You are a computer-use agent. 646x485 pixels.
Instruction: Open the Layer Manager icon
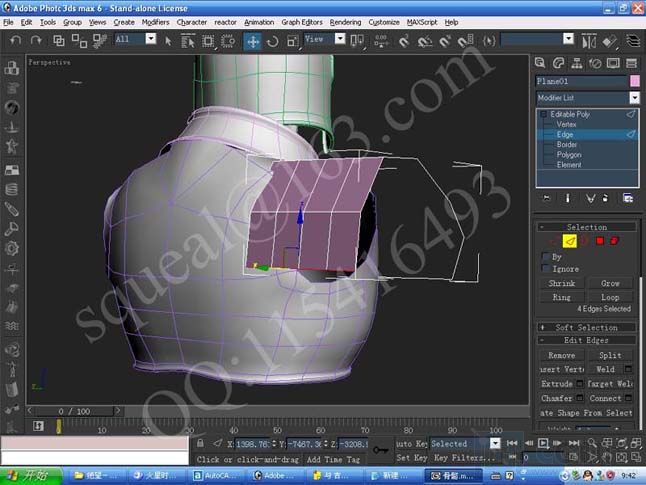click(x=633, y=41)
